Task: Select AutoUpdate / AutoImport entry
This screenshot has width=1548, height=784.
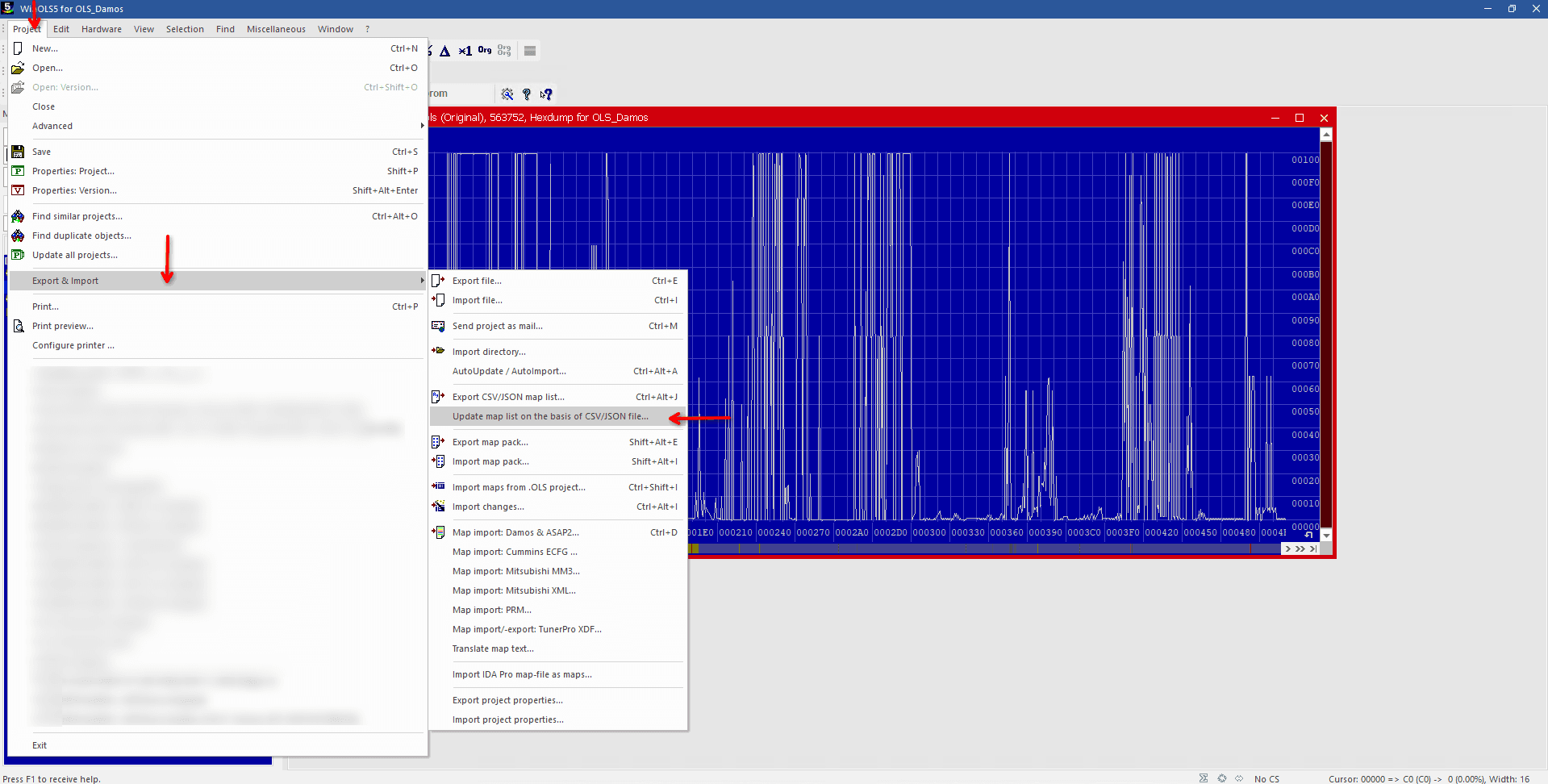Action: pyautogui.click(x=557, y=371)
